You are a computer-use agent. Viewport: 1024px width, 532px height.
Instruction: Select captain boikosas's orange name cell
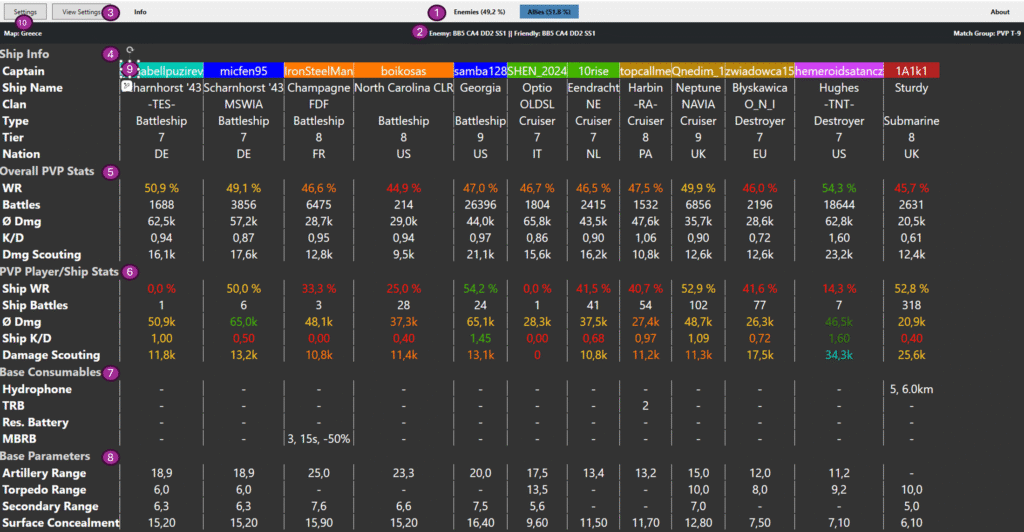[x=403, y=71]
